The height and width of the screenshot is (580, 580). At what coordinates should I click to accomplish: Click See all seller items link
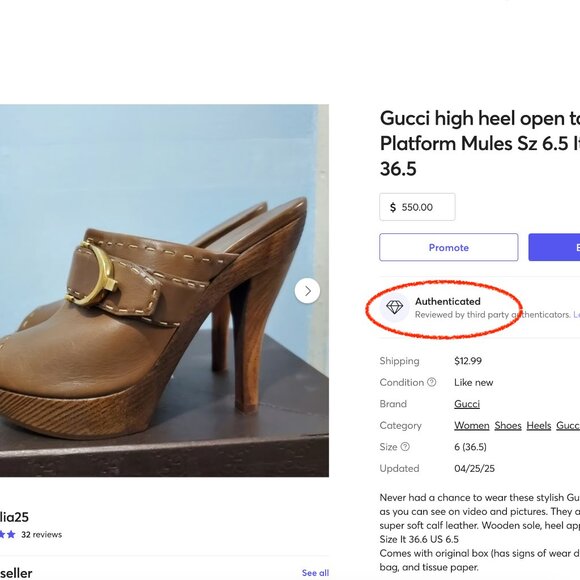[x=315, y=573]
